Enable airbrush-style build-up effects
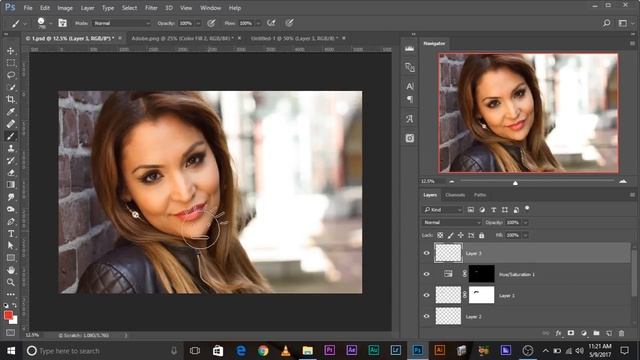 pos(271,23)
